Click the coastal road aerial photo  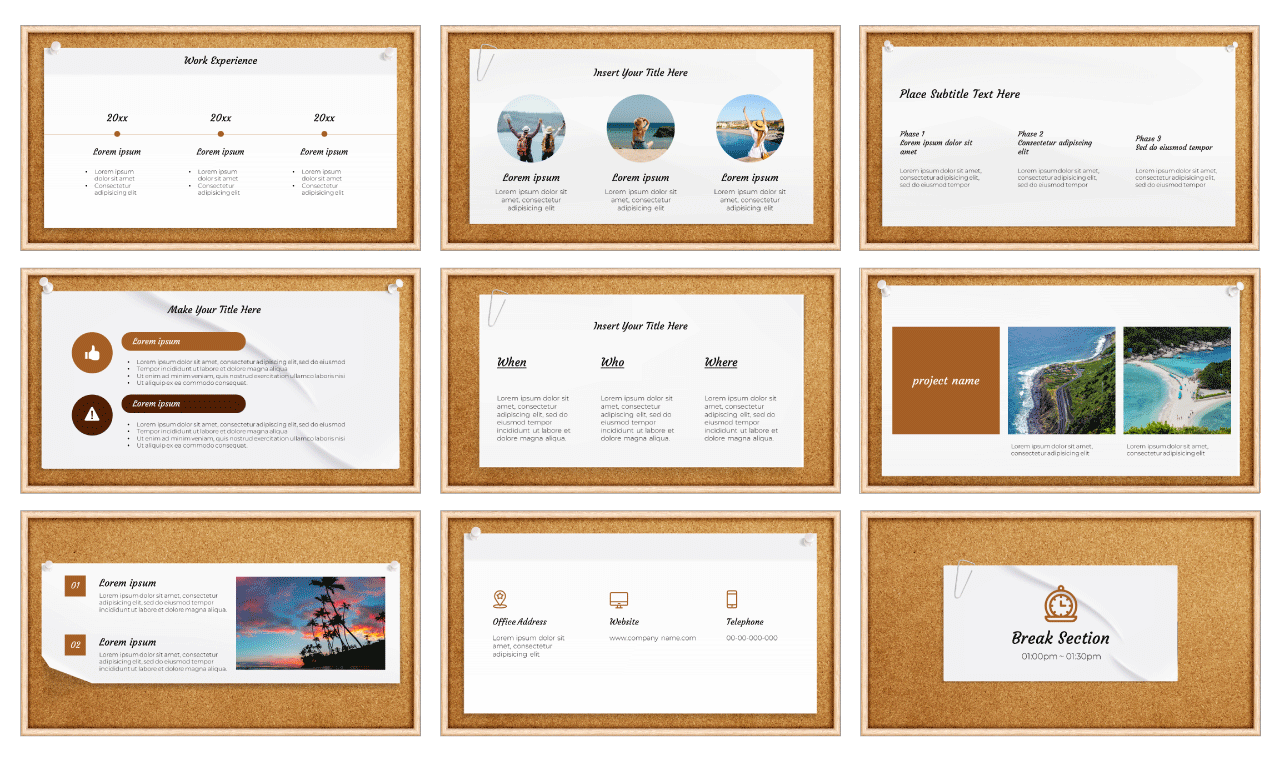[1061, 381]
